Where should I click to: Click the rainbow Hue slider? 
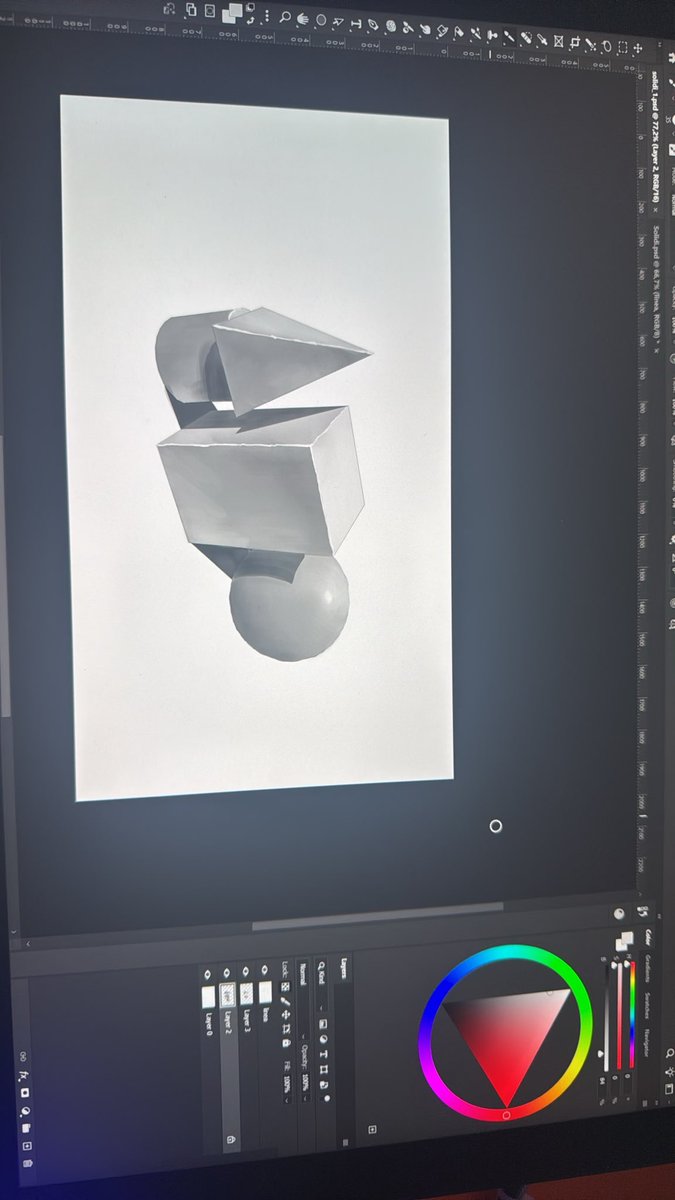[x=632, y=1015]
